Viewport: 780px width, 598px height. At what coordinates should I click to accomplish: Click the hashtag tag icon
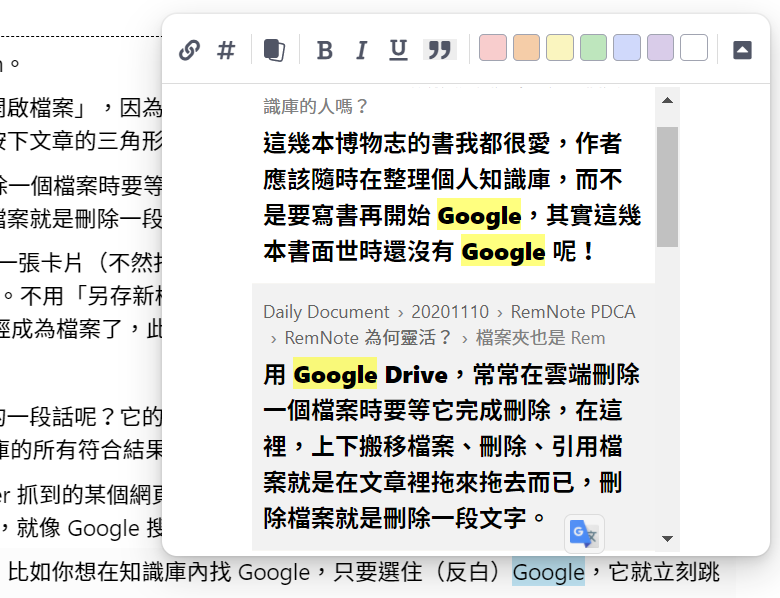[226, 50]
